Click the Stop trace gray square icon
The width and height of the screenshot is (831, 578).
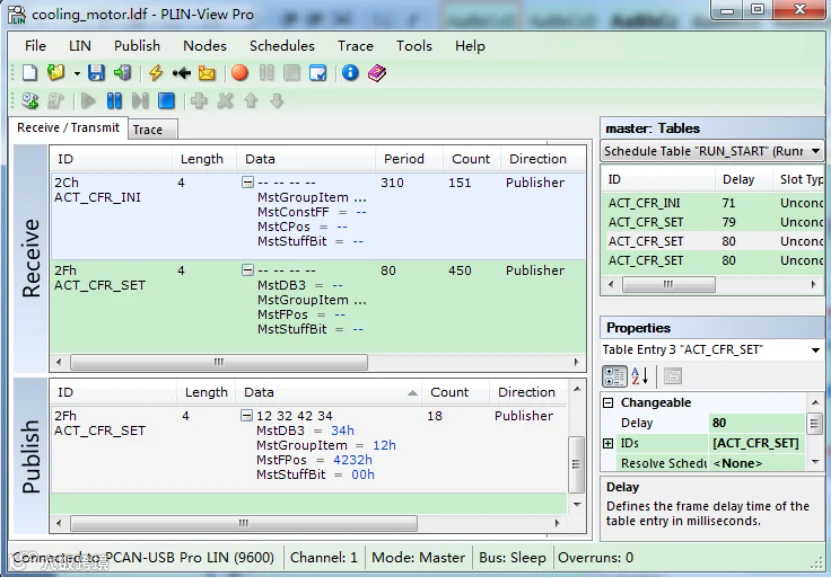291,73
